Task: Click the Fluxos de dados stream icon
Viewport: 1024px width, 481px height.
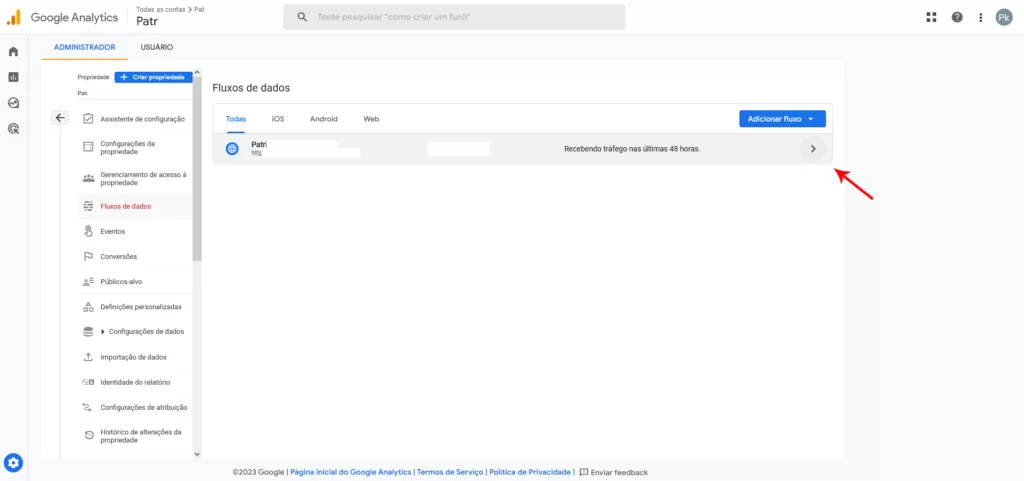Action: click(88, 206)
